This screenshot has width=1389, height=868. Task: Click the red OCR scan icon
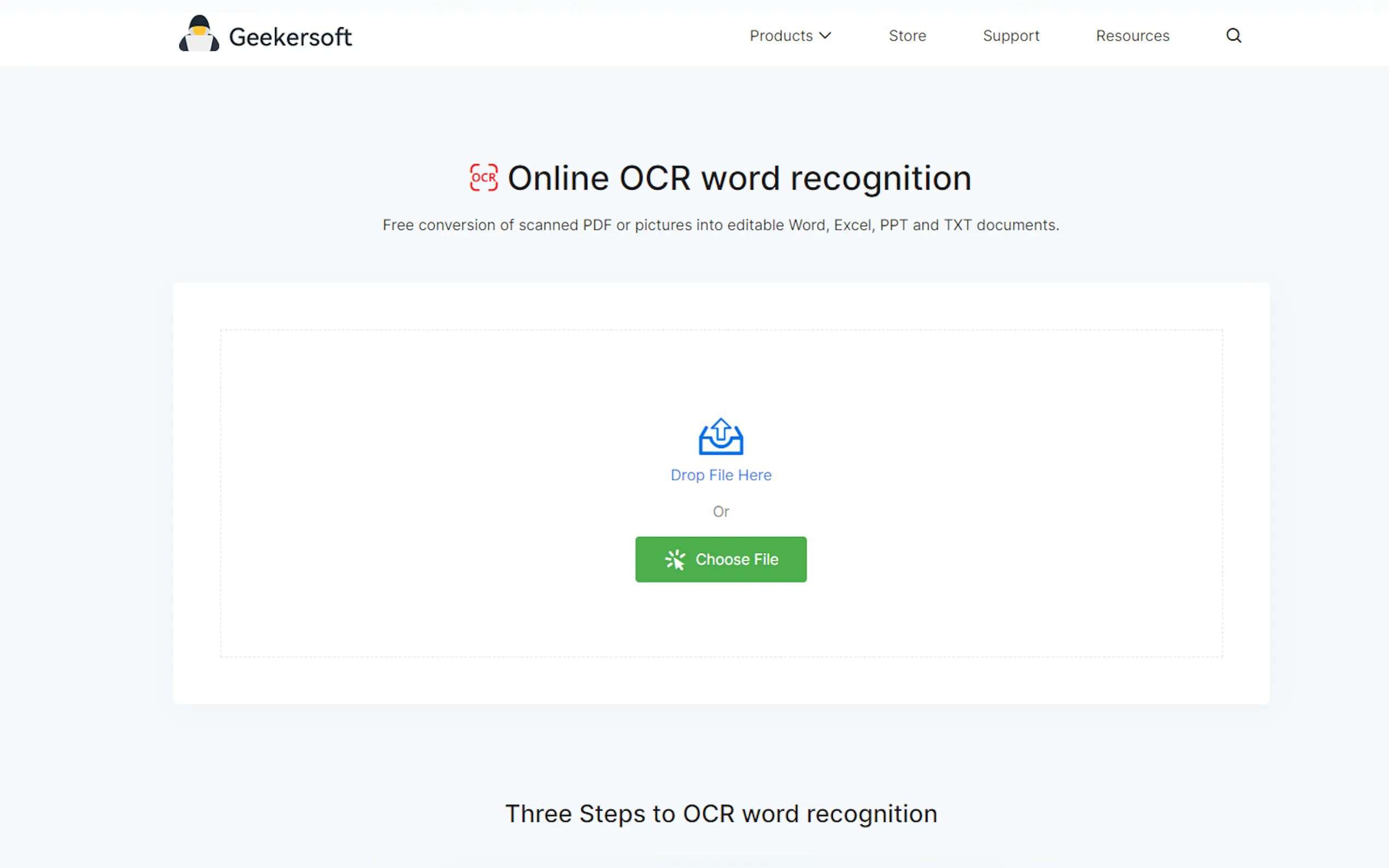pyautogui.click(x=483, y=178)
